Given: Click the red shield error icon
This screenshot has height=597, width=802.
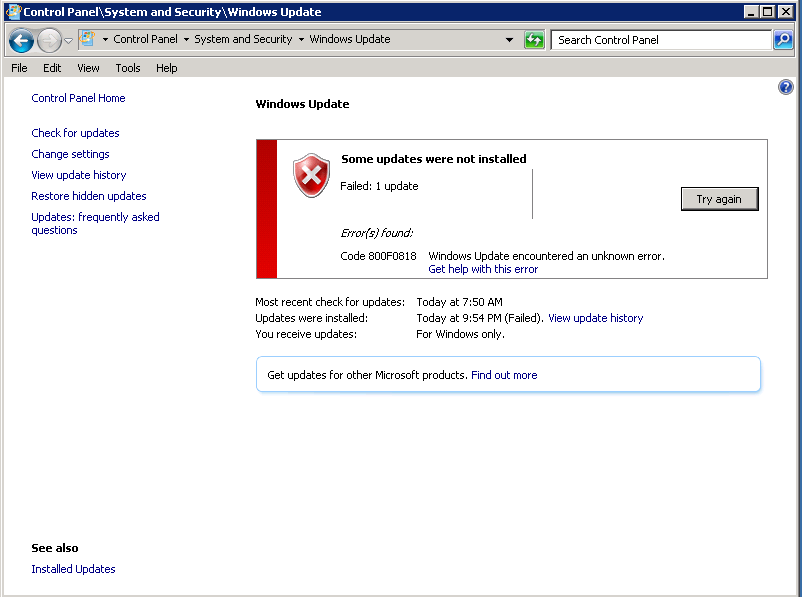Looking at the screenshot, I should coord(311,175).
